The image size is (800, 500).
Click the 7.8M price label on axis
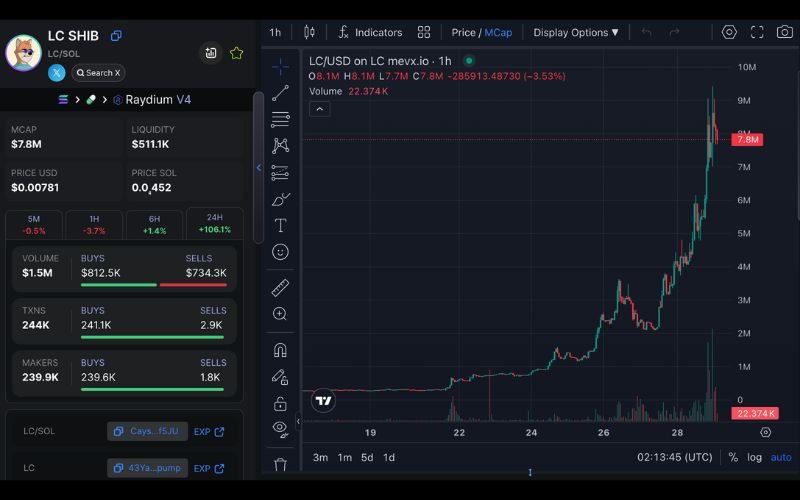click(x=747, y=139)
